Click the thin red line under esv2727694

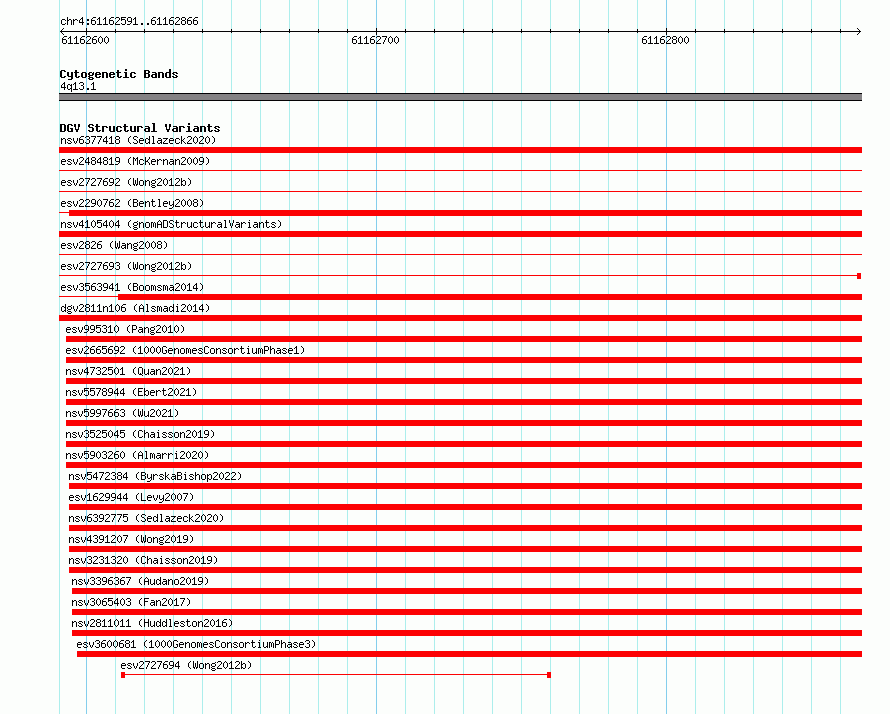point(336,675)
